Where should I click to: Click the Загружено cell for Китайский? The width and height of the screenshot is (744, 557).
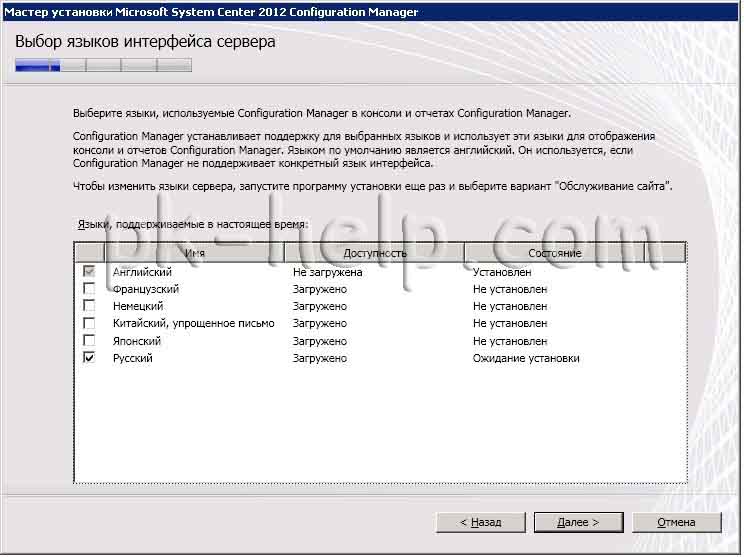tap(320, 324)
